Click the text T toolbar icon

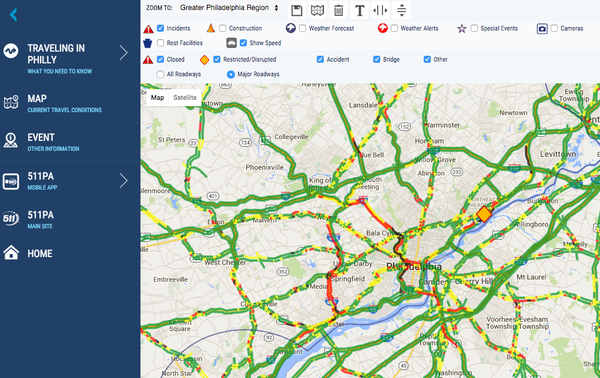pyautogui.click(x=360, y=10)
